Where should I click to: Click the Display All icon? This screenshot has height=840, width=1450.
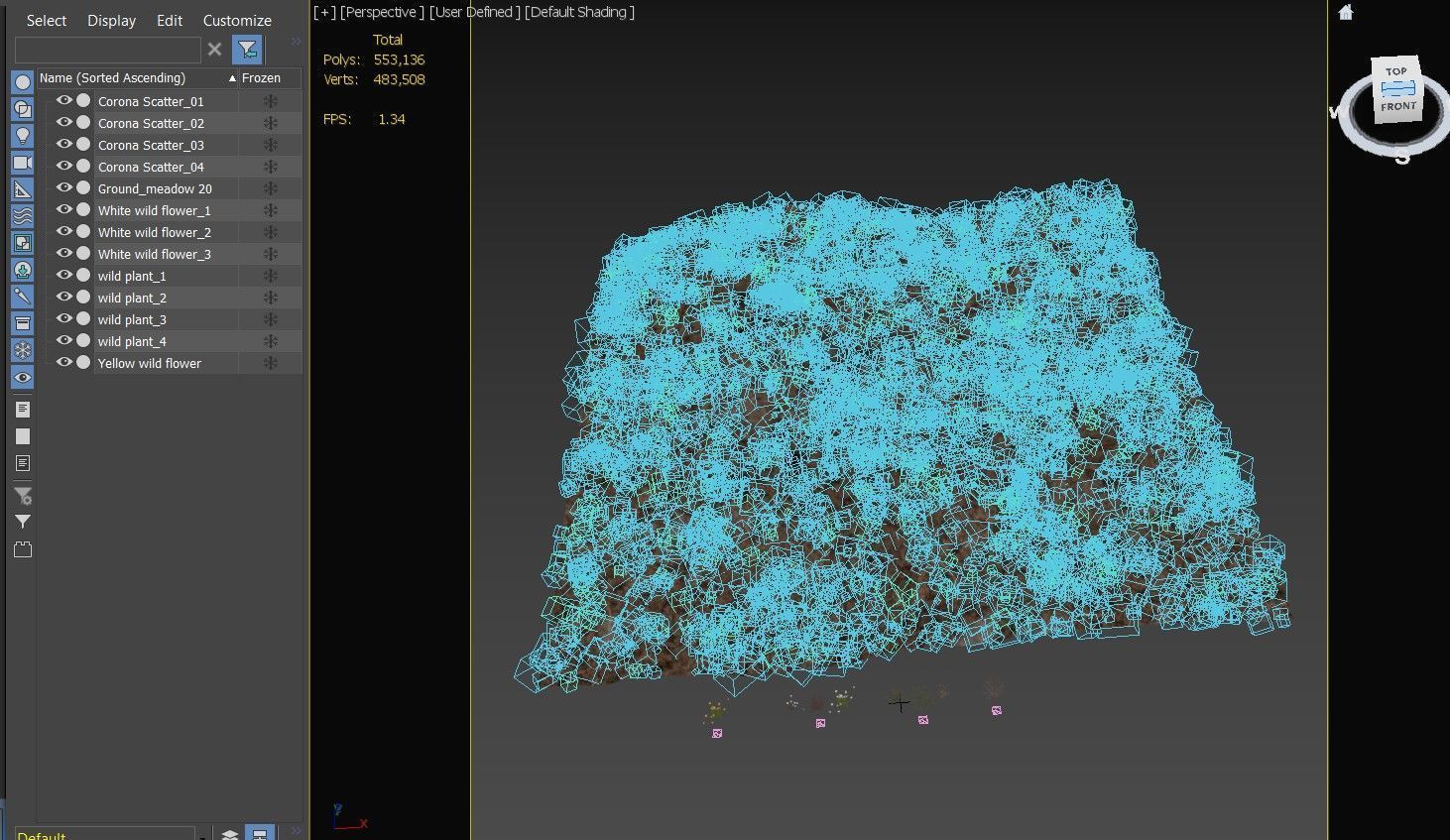click(22, 410)
